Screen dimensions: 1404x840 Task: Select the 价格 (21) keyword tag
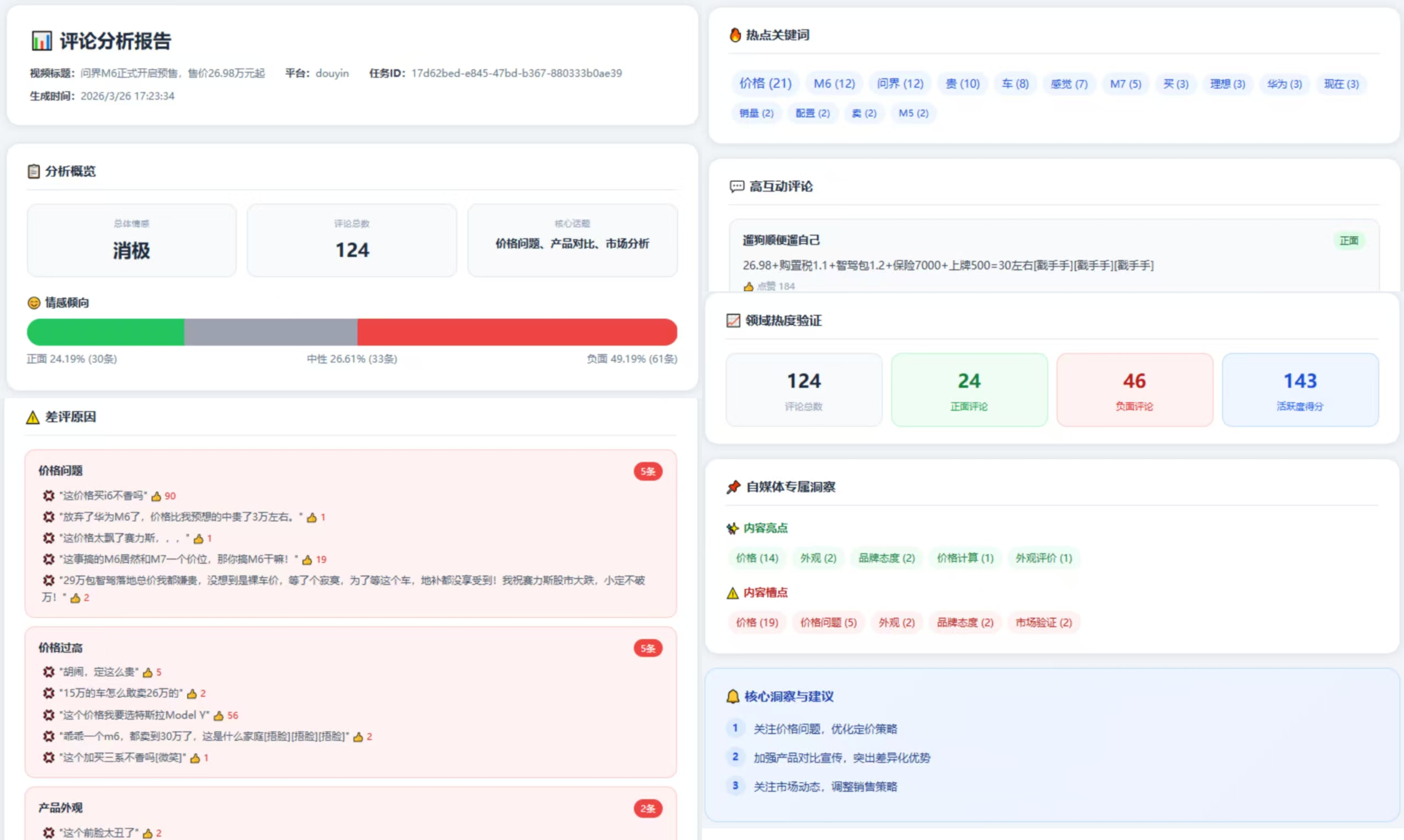pos(766,84)
